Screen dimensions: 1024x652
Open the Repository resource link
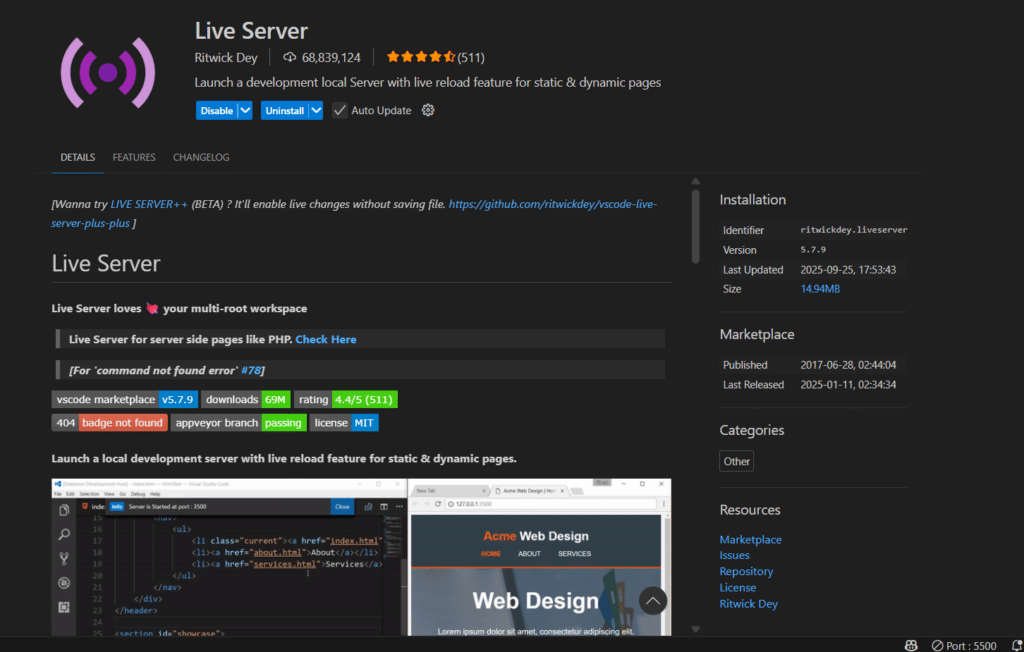click(x=746, y=571)
